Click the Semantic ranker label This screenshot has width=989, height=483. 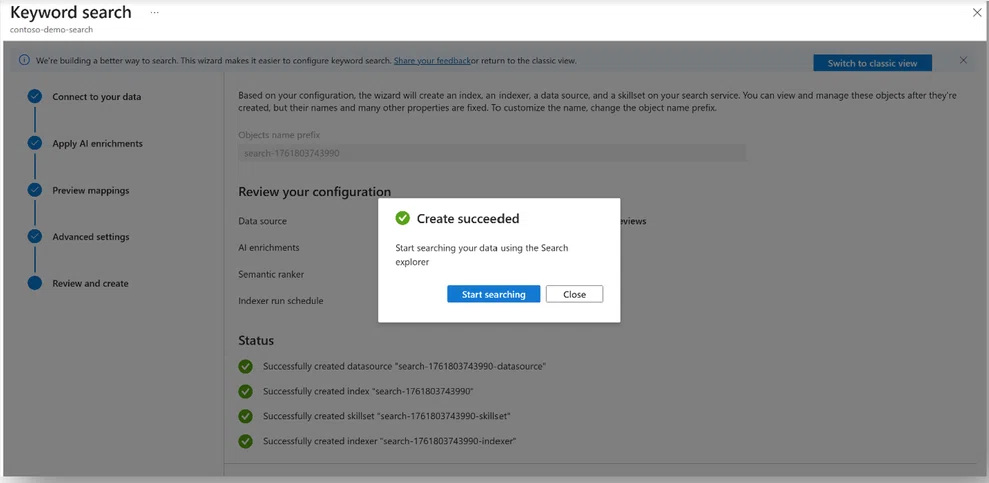(x=271, y=274)
